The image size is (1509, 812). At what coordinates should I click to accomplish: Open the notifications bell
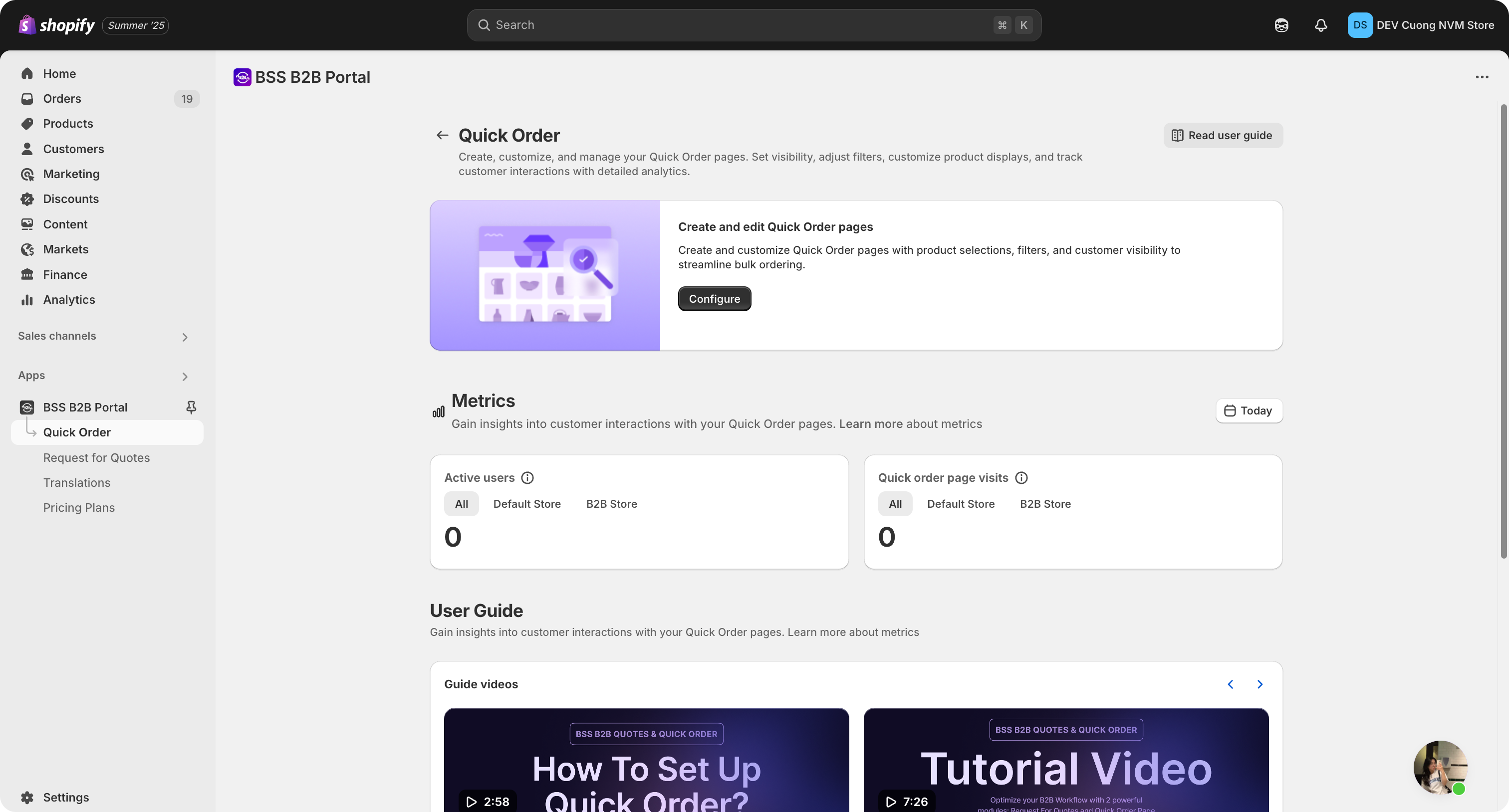click(x=1320, y=25)
